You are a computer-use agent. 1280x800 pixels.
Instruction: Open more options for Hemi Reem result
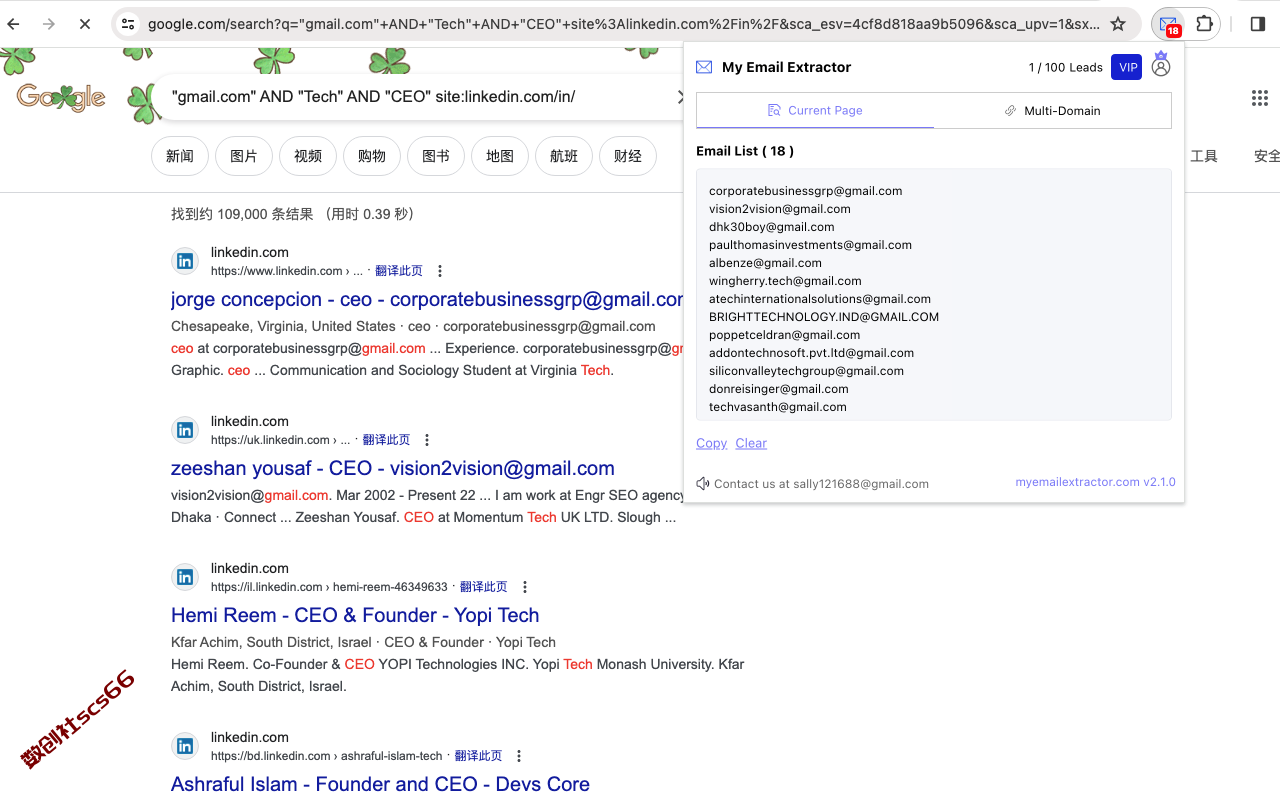click(525, 587)
